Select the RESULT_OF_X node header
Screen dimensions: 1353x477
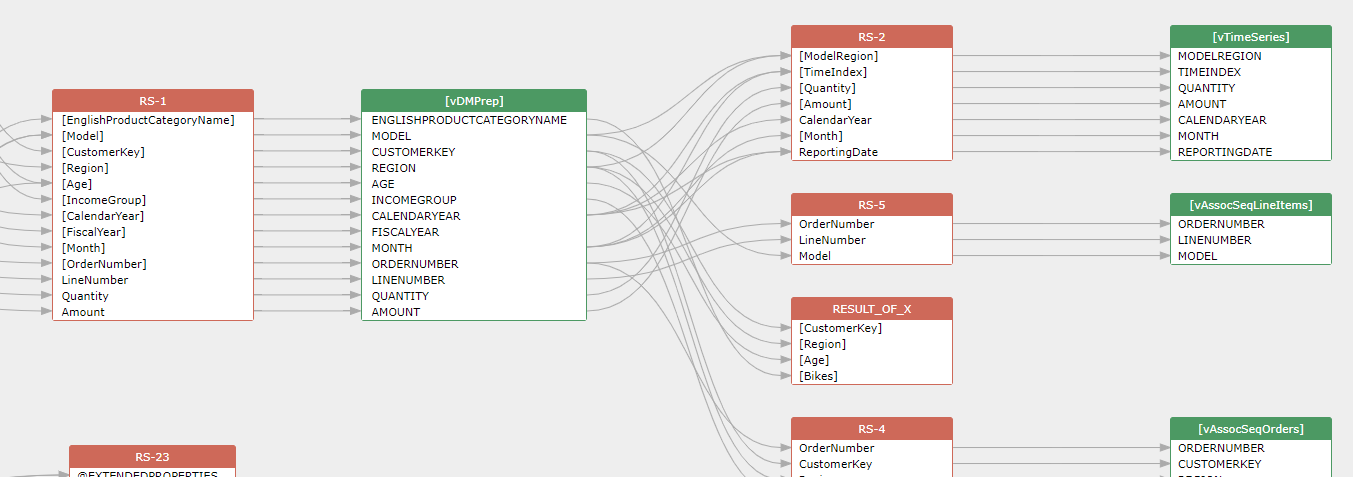pyautogui.click(x=871, y=309)
